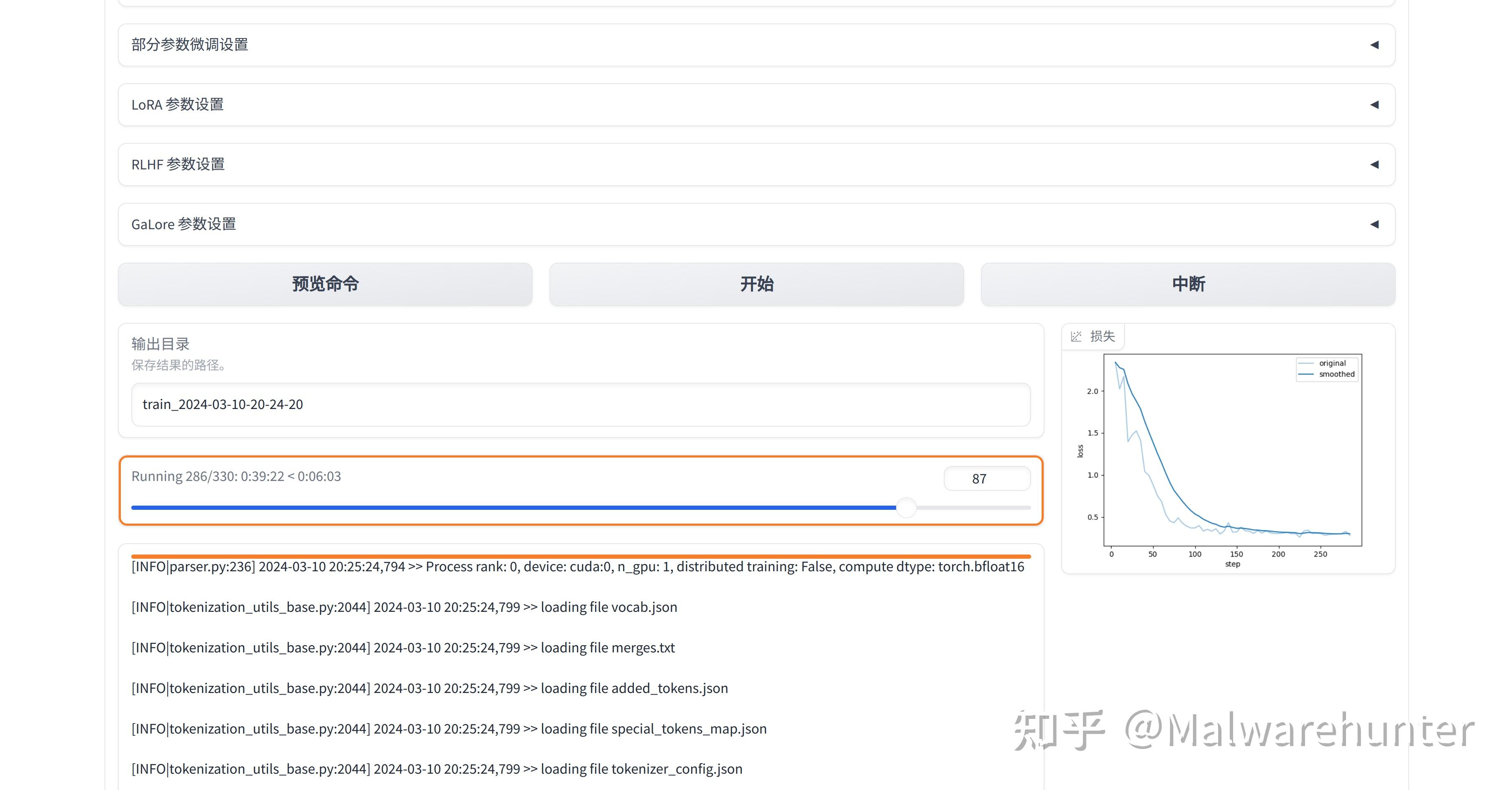Click the plot icon beside 损失

(1076, 336)
